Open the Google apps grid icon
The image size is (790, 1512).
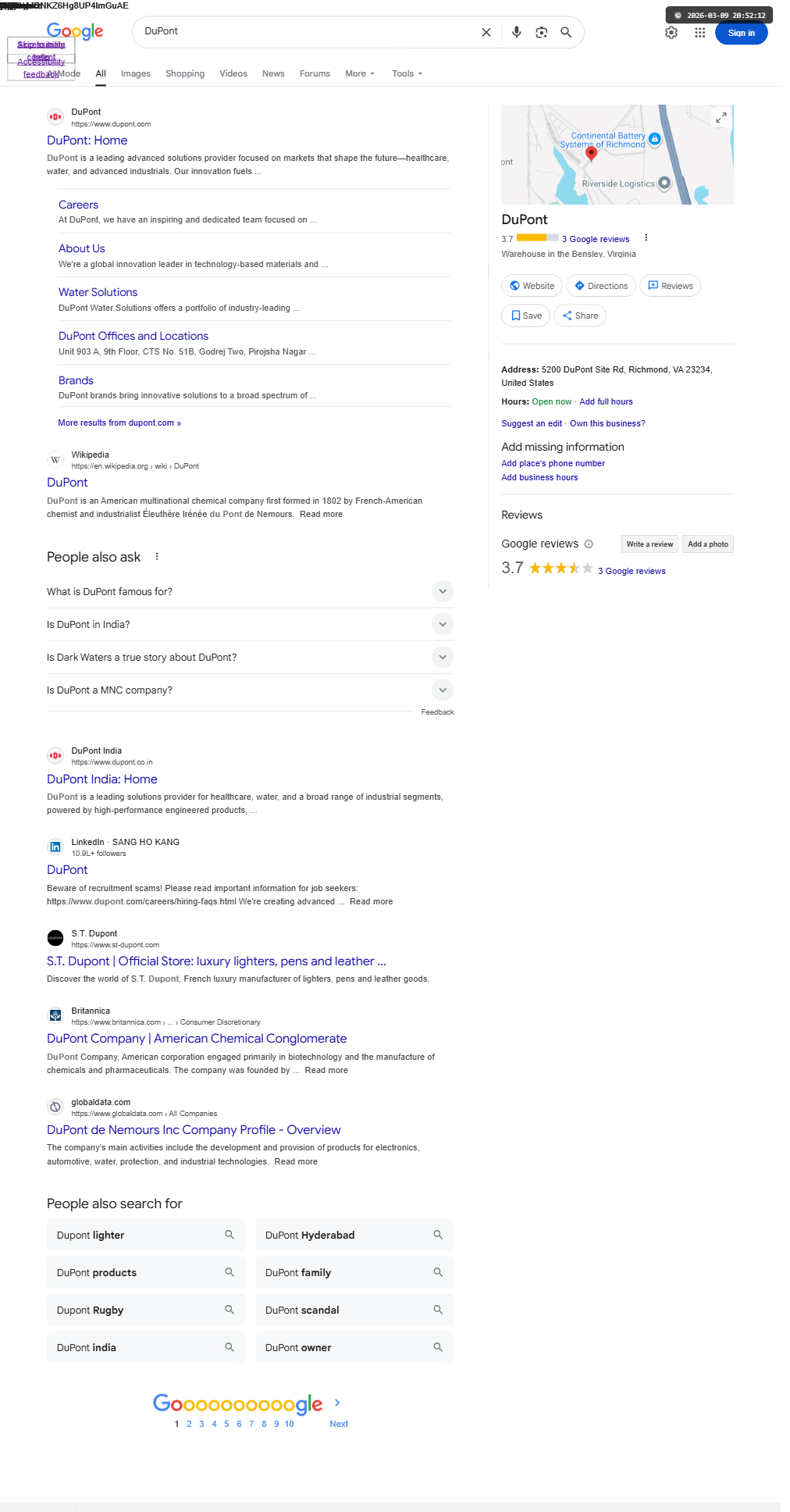click(x=699, y=33)
